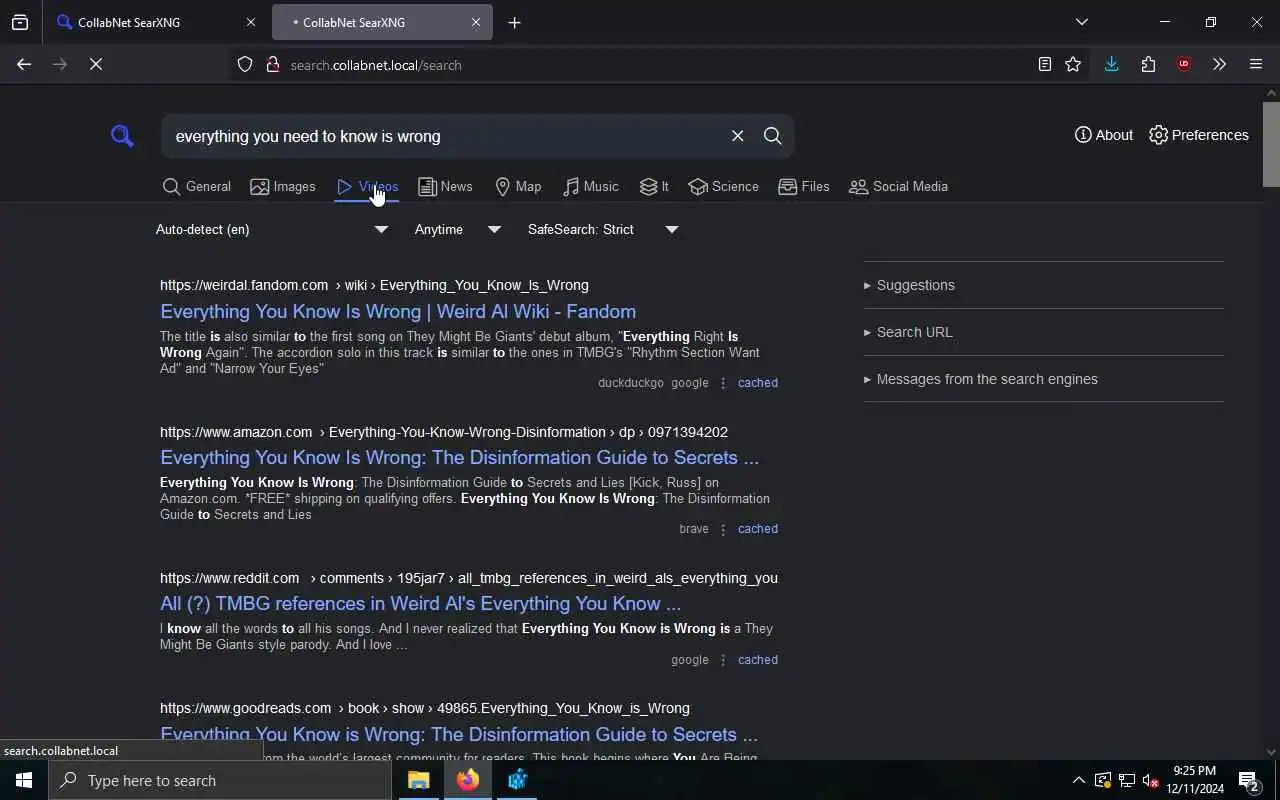Submit search with magnifier button
1280x800 pixels.
[772, 136]
